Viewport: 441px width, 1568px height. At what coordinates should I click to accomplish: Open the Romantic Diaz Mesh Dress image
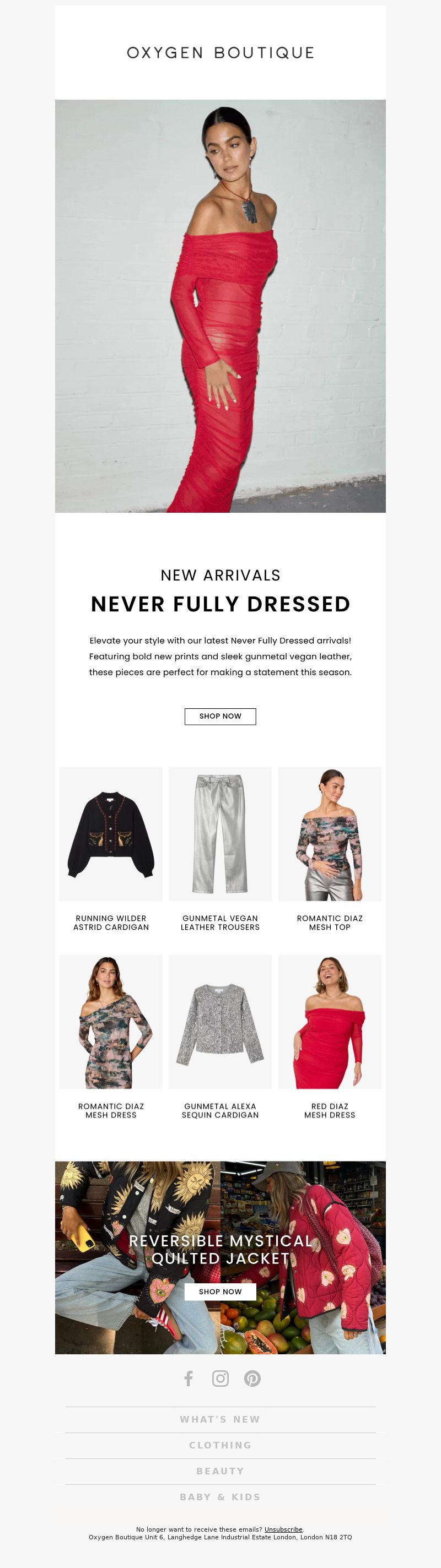point(111,1022)
